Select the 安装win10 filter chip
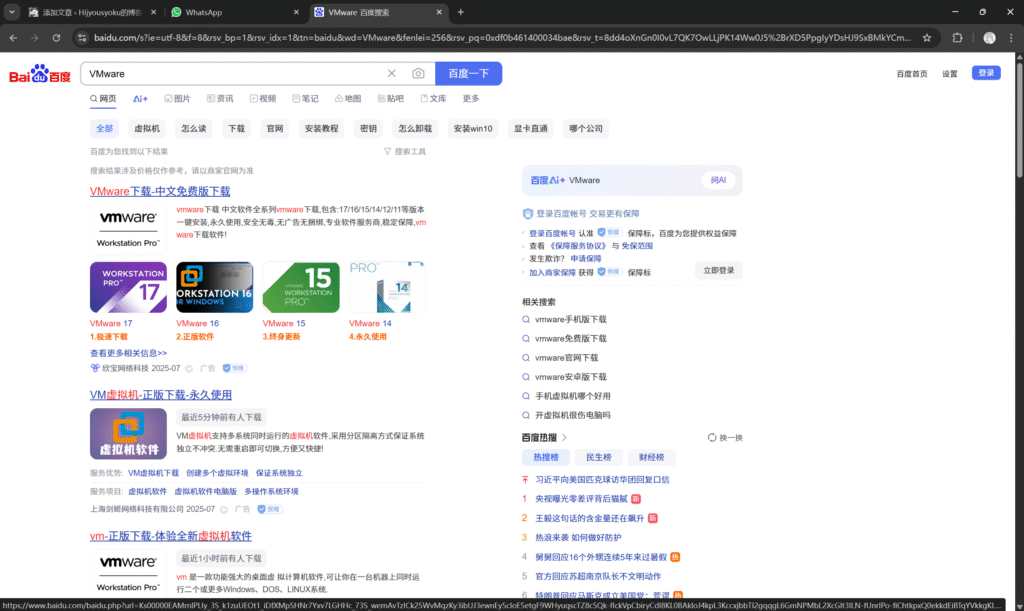 coord(473,129)
